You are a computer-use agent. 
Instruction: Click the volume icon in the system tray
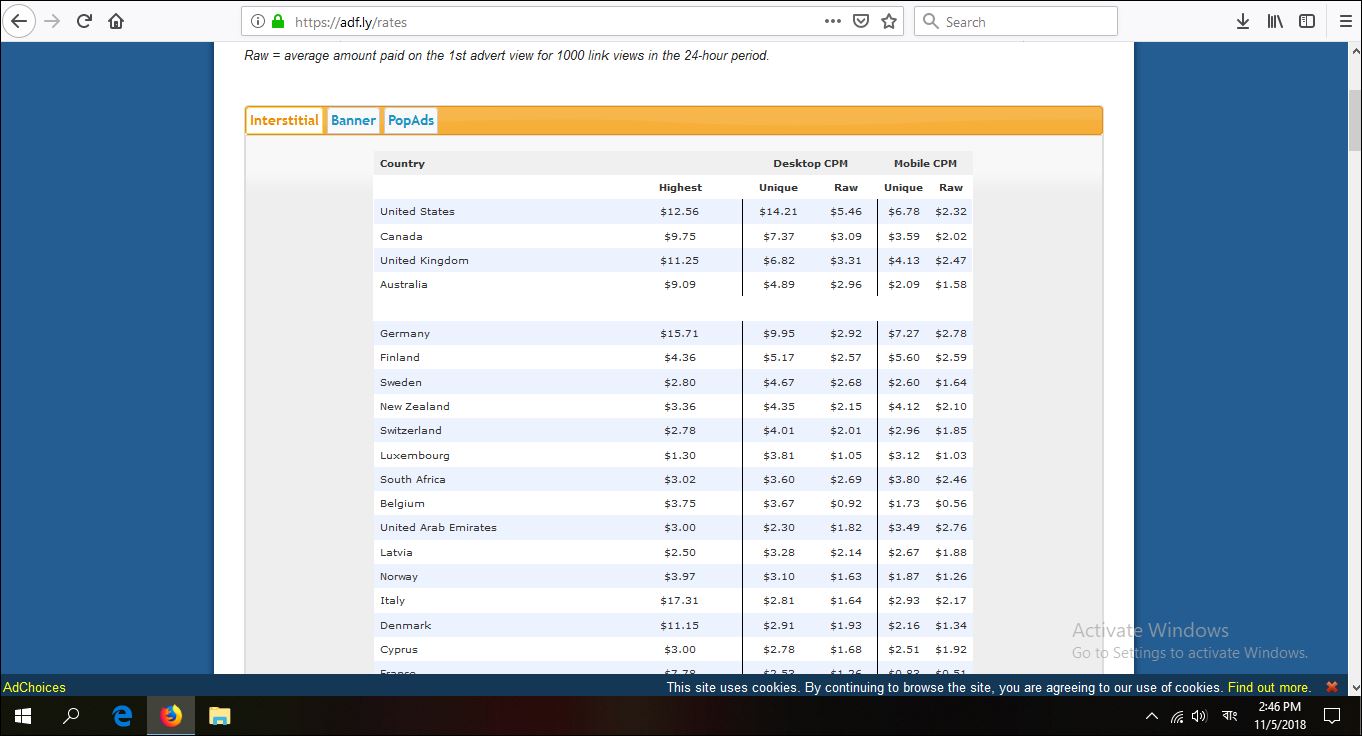pyautogui.click(x=1199, y=716)
